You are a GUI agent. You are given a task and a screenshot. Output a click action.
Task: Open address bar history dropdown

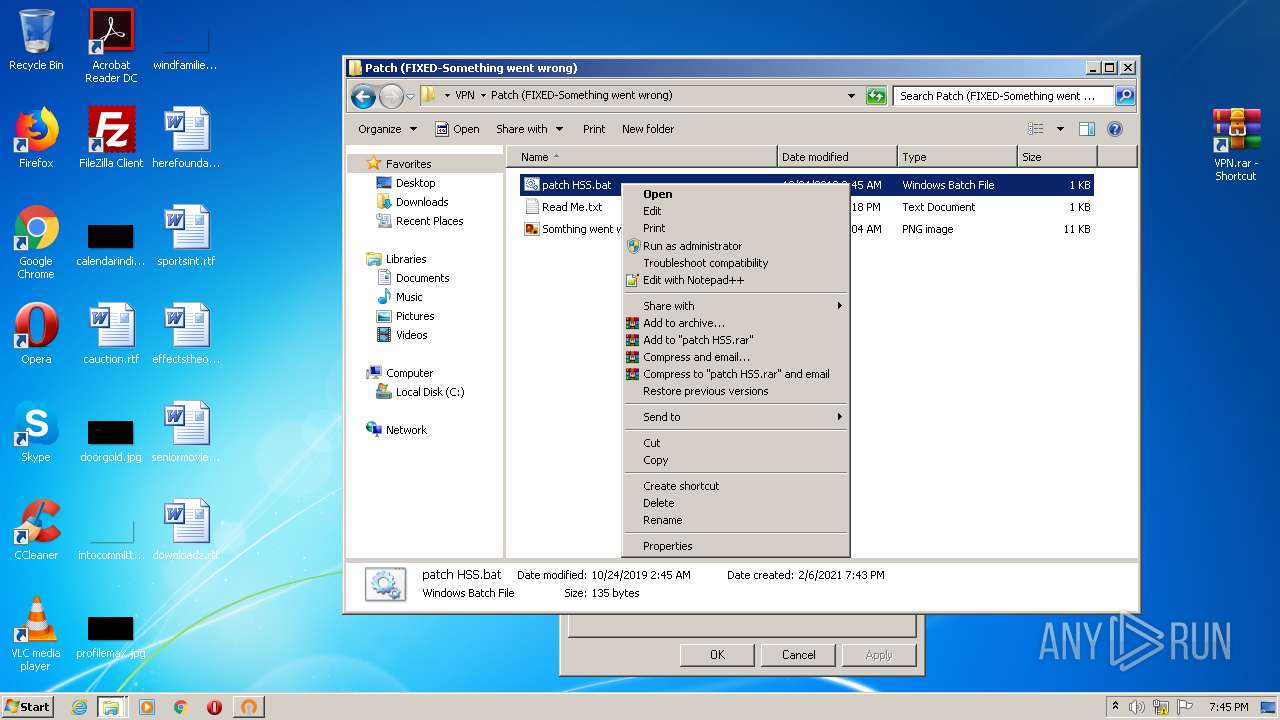click(x=851, y=96)
